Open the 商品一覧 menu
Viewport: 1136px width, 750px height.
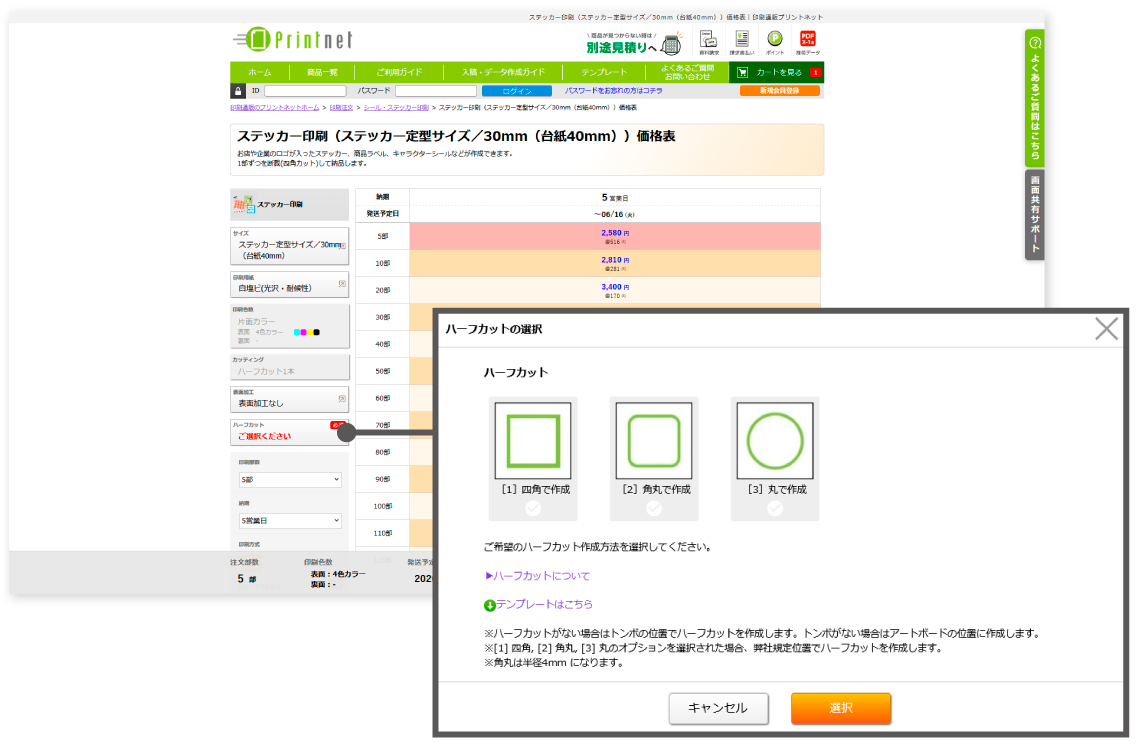pos(322,72)
